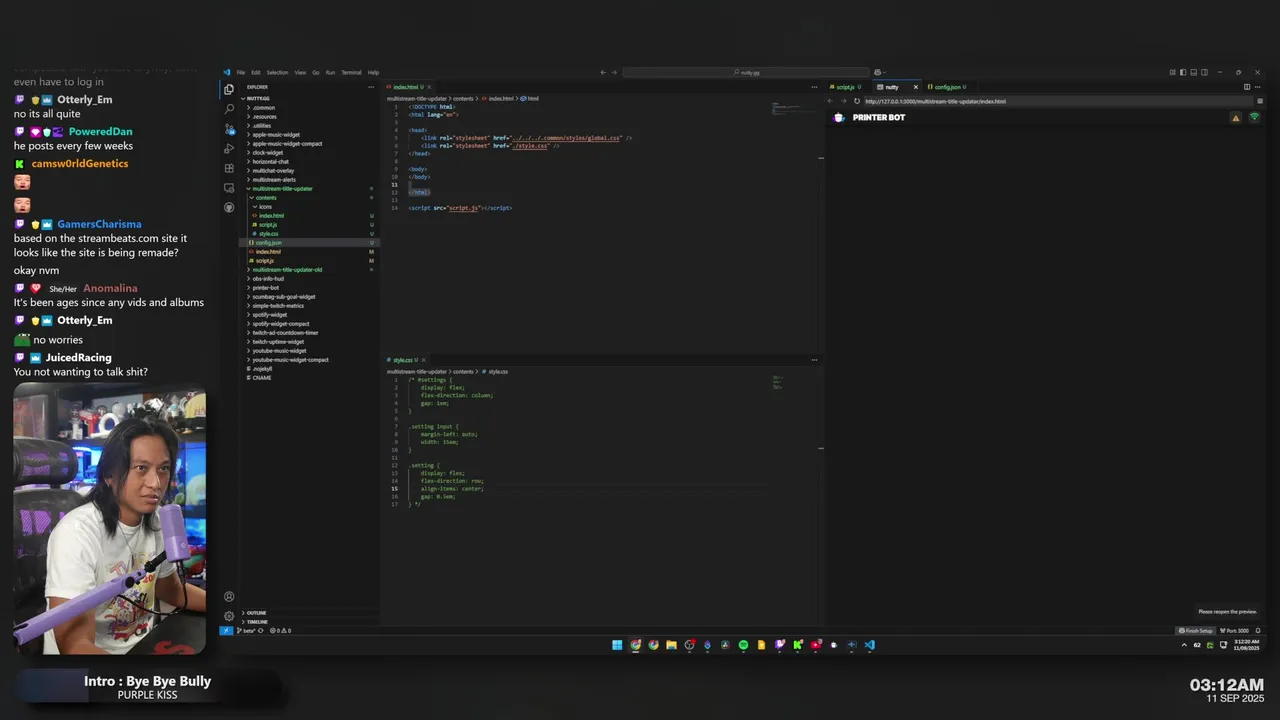Split the right editor group

coord(1247,87)
